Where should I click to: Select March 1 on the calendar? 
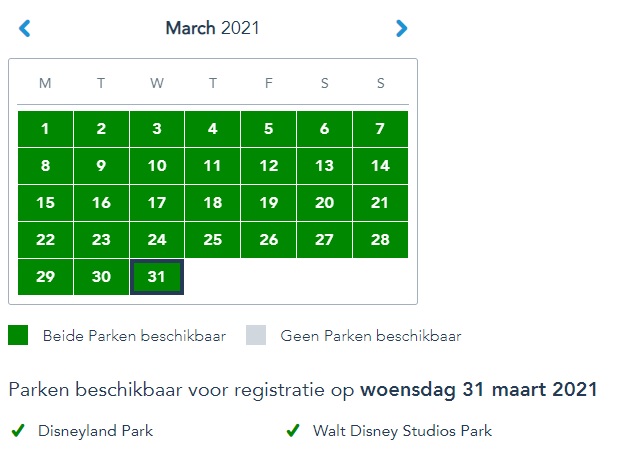tap(45, 129)
